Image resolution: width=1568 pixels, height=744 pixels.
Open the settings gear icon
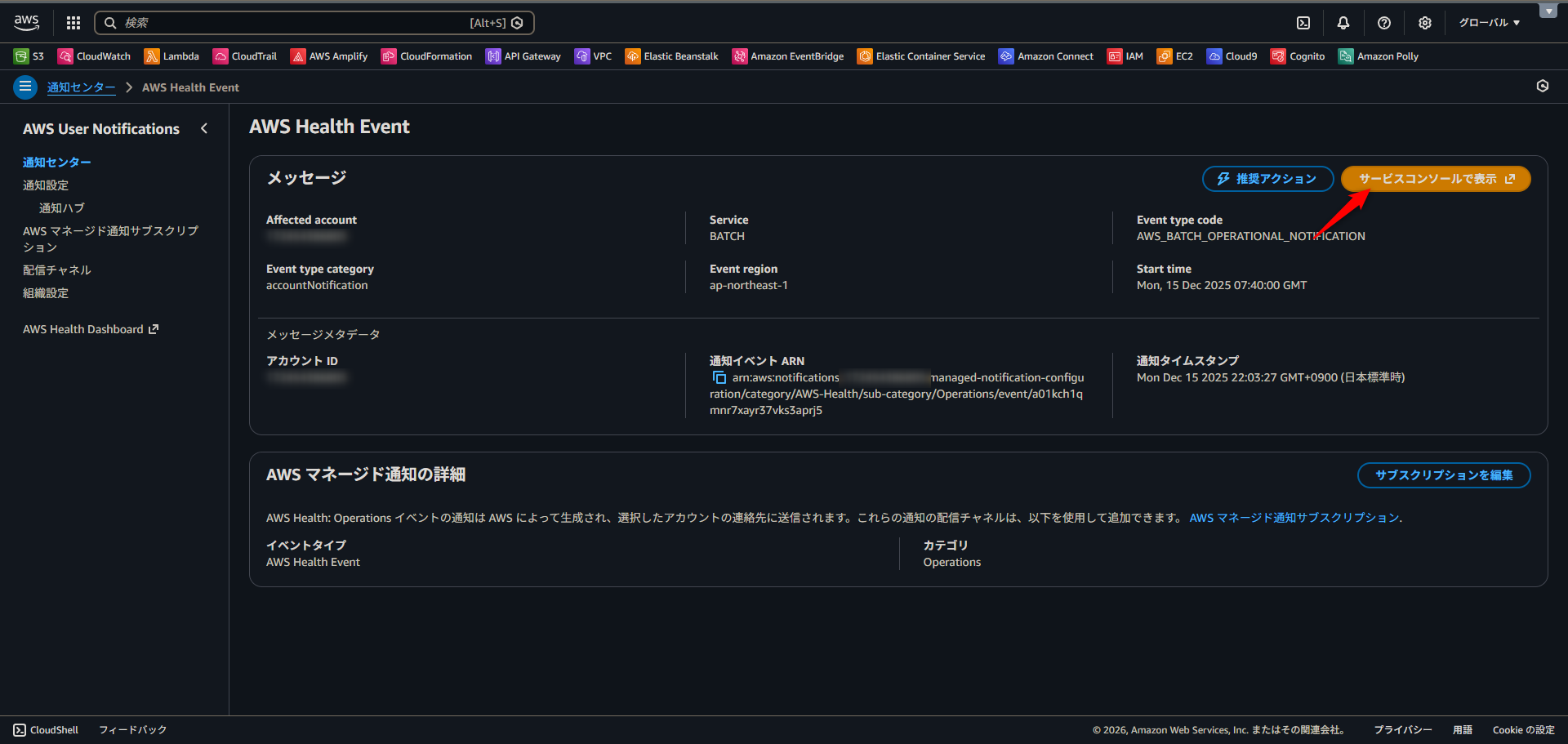1425,23
